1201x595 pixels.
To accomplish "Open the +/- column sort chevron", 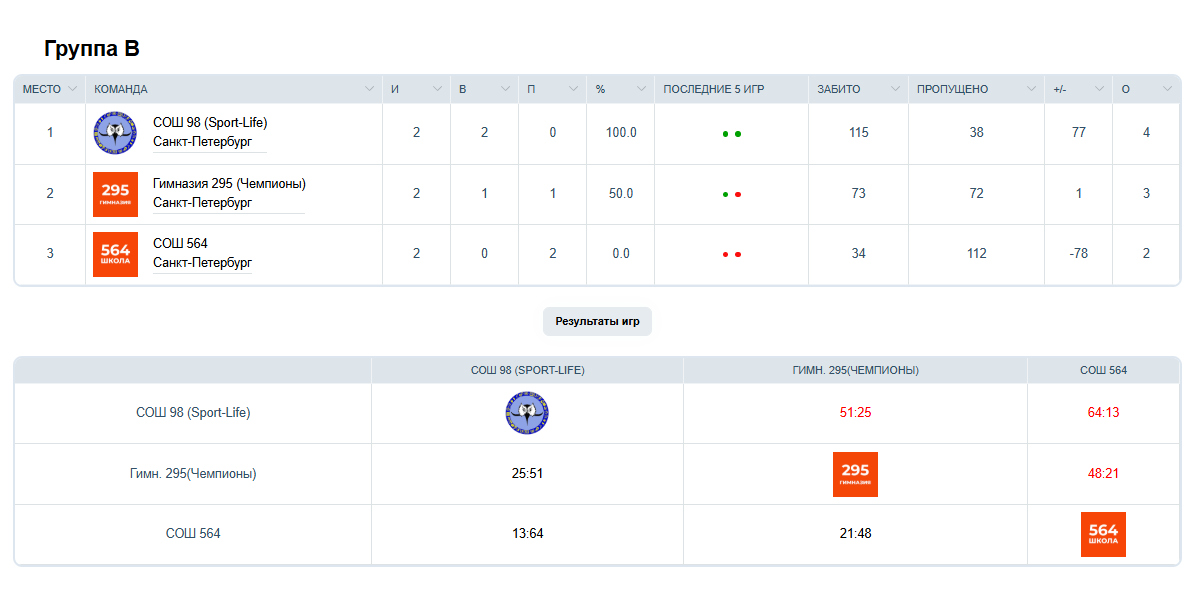I will tap(1099, 89).
